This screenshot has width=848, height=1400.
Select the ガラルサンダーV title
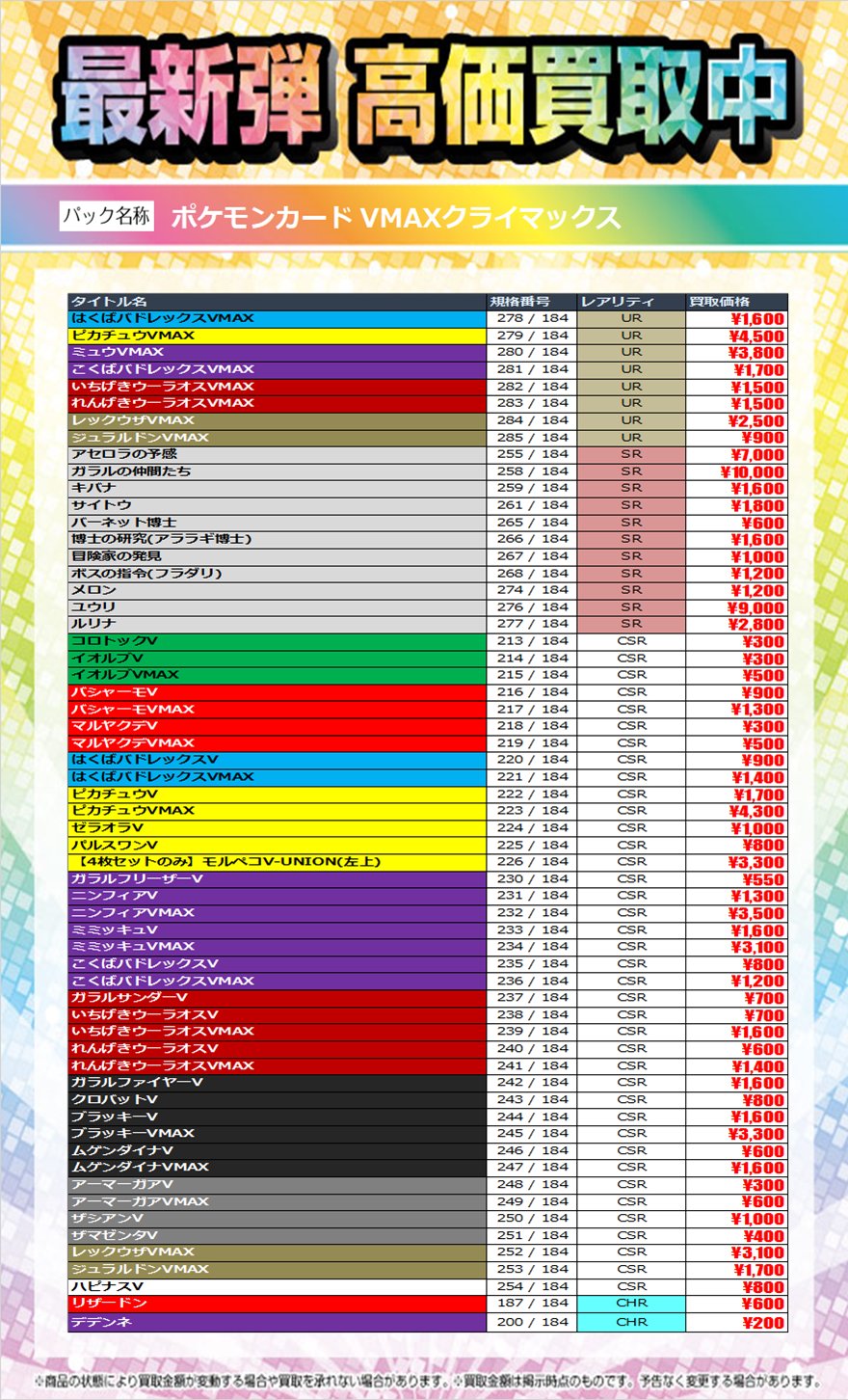[x=278, y=998]
